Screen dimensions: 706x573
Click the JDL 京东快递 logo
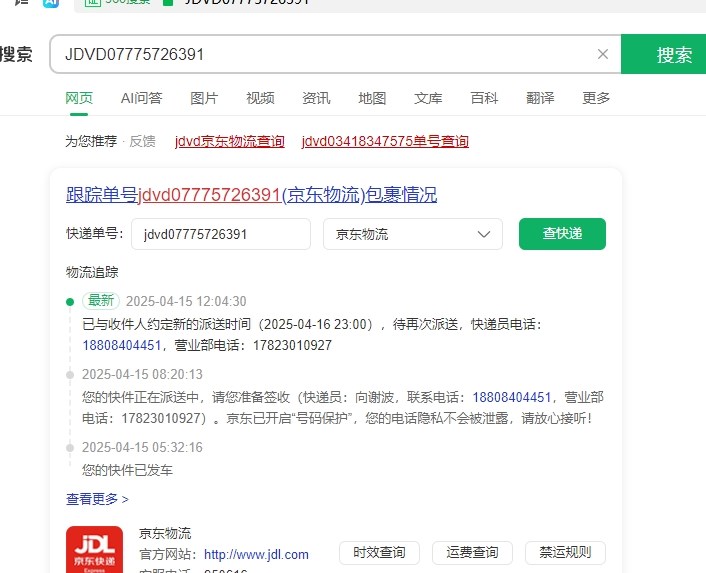click(95, 550)
